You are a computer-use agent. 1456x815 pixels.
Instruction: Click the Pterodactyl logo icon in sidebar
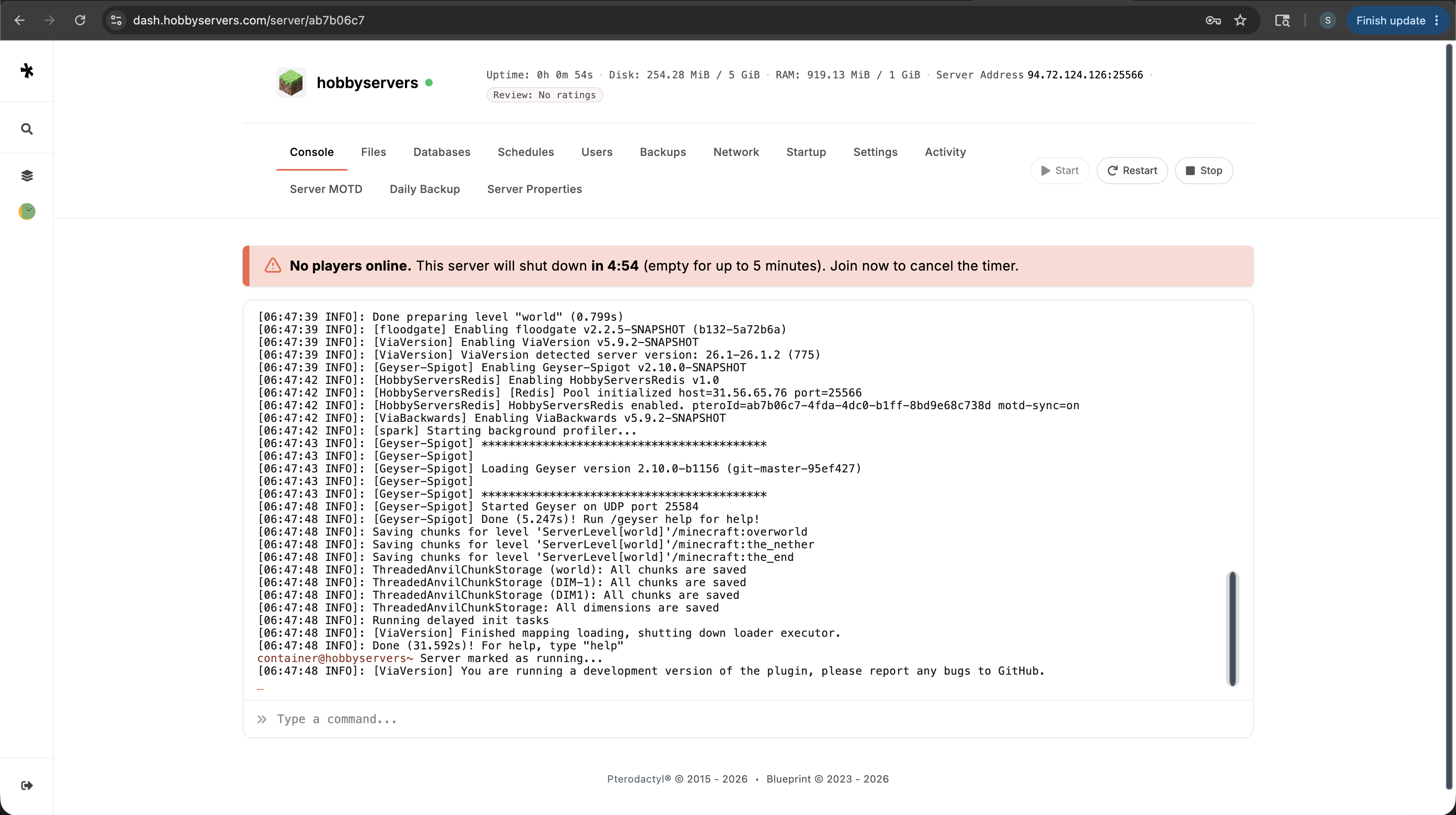[27, 71]
